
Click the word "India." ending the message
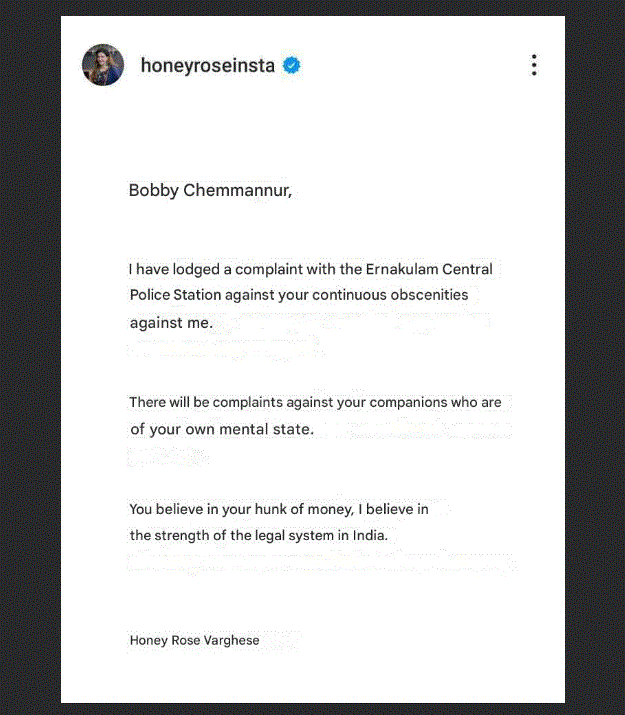(369, 535)
